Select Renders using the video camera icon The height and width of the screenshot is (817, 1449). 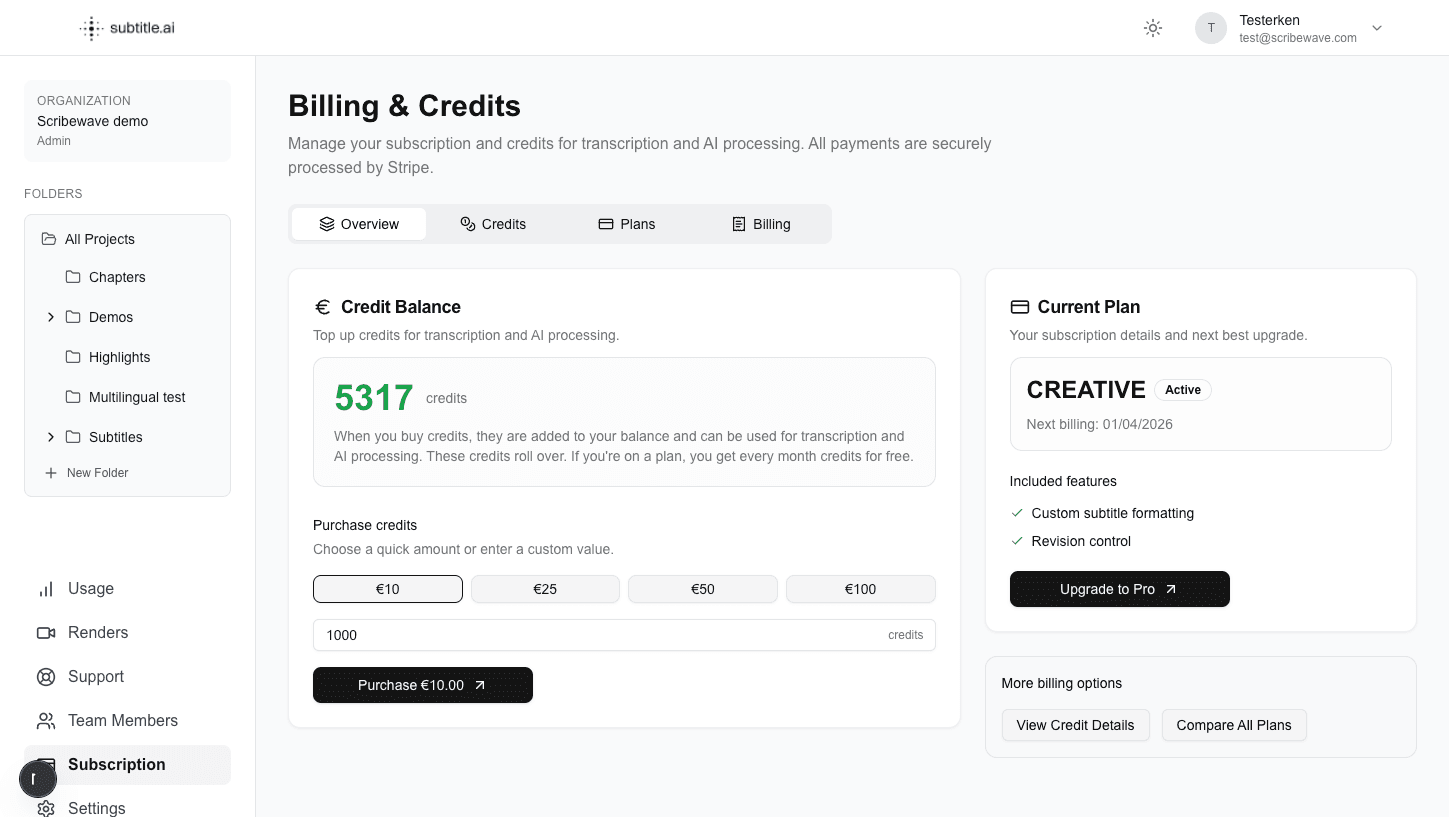pos(46,632)
